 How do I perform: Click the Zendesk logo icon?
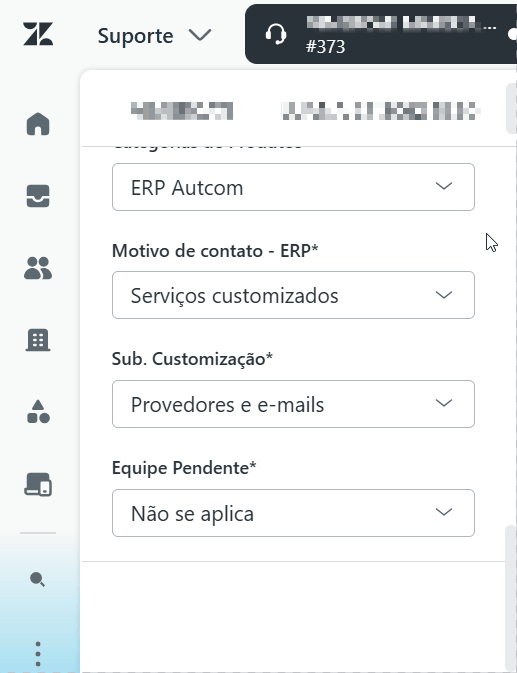(x=38, y=34)
